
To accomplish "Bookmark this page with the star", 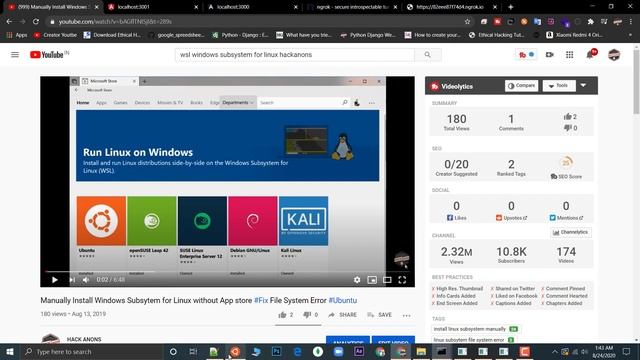I will coord(467,22).
